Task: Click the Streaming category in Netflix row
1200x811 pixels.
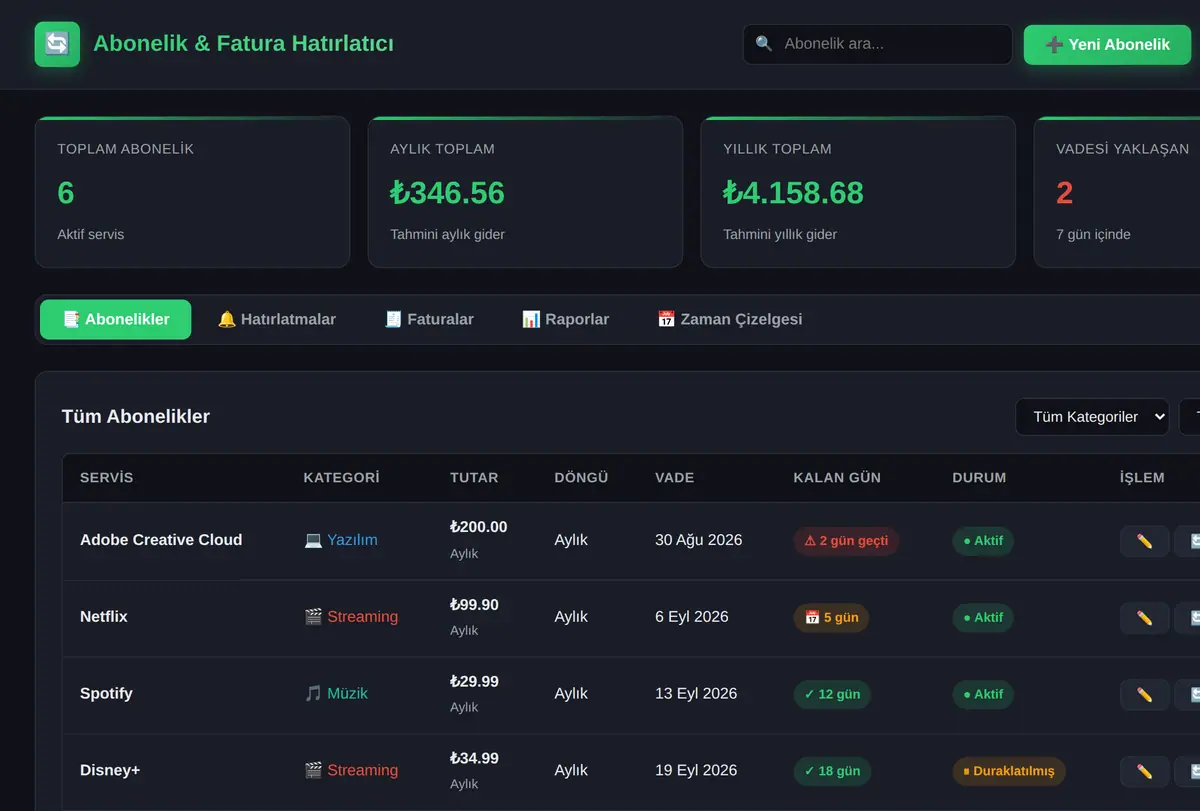Action: point(351,617)
